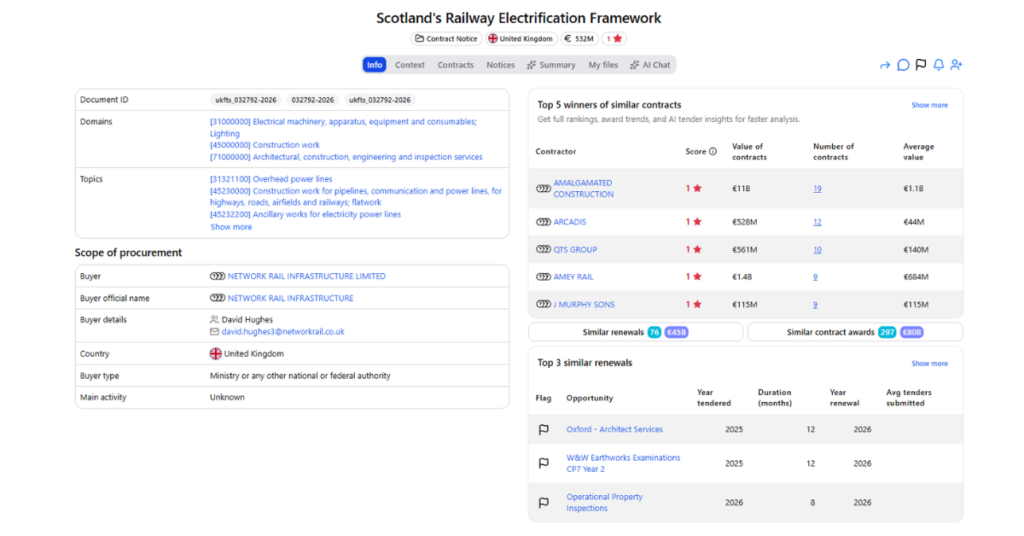Open W&W Earthworks Examinations CP7 Year 2
This screenshot has height=536, width=1024.
(x=623, y=463)
